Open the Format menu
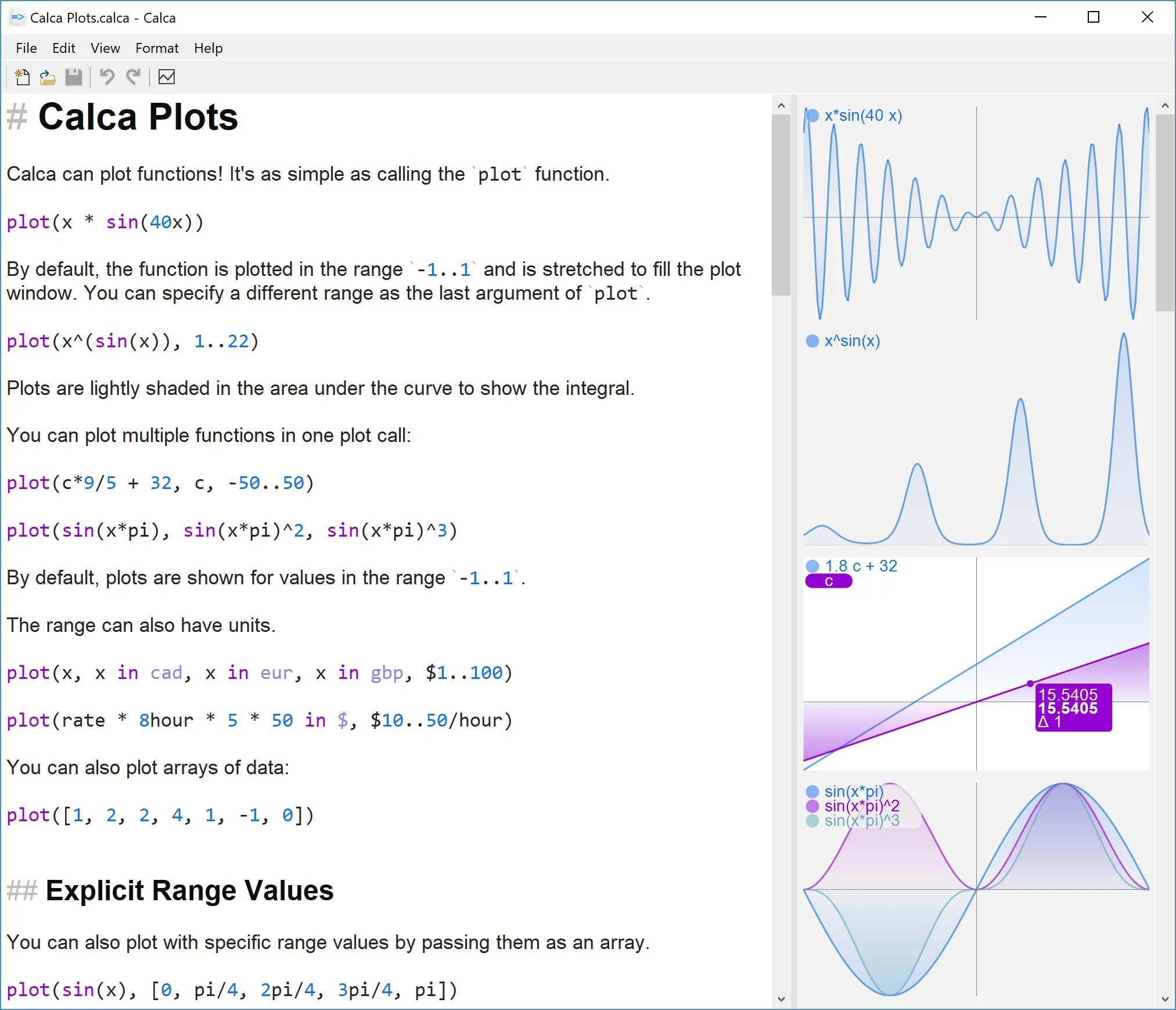The height and width of the screenshot is (1010, 1176). click(x=157, y=48)
